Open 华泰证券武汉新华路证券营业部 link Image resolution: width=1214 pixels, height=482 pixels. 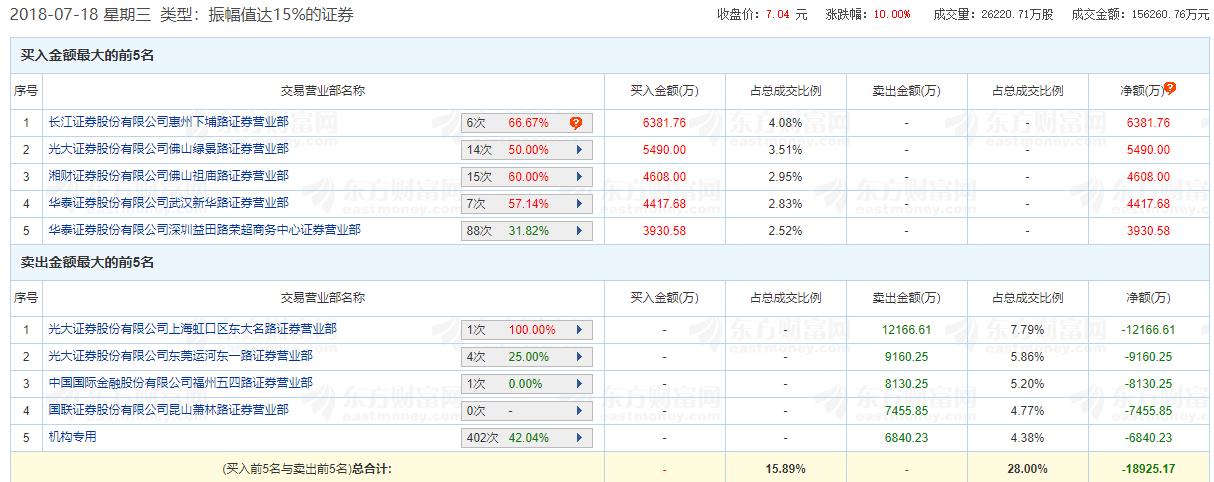[x=168, y=203]
